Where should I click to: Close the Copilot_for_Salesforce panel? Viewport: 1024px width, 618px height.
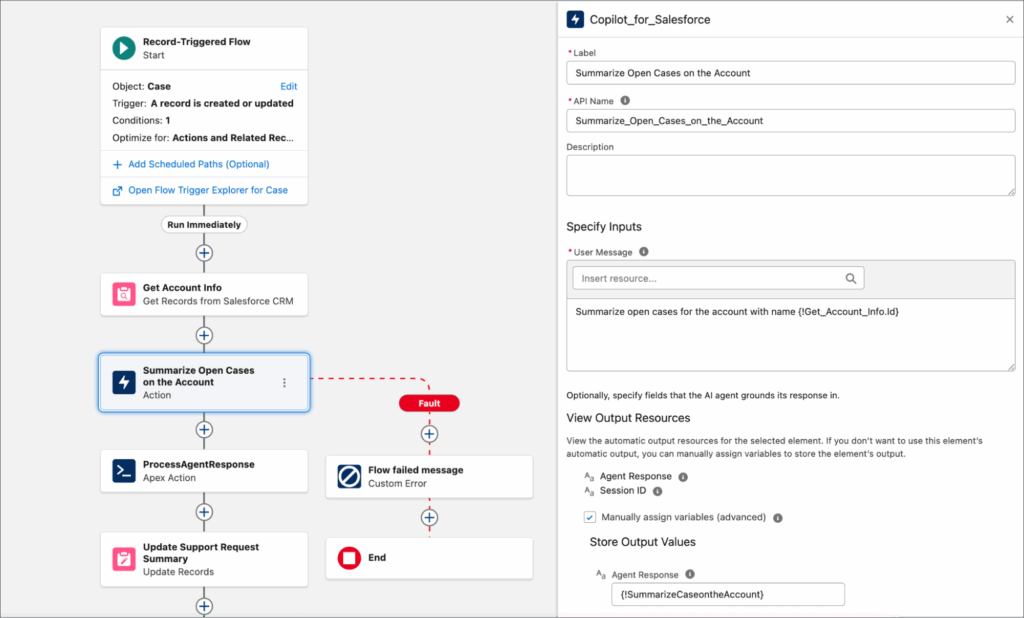pos(1010,20)
